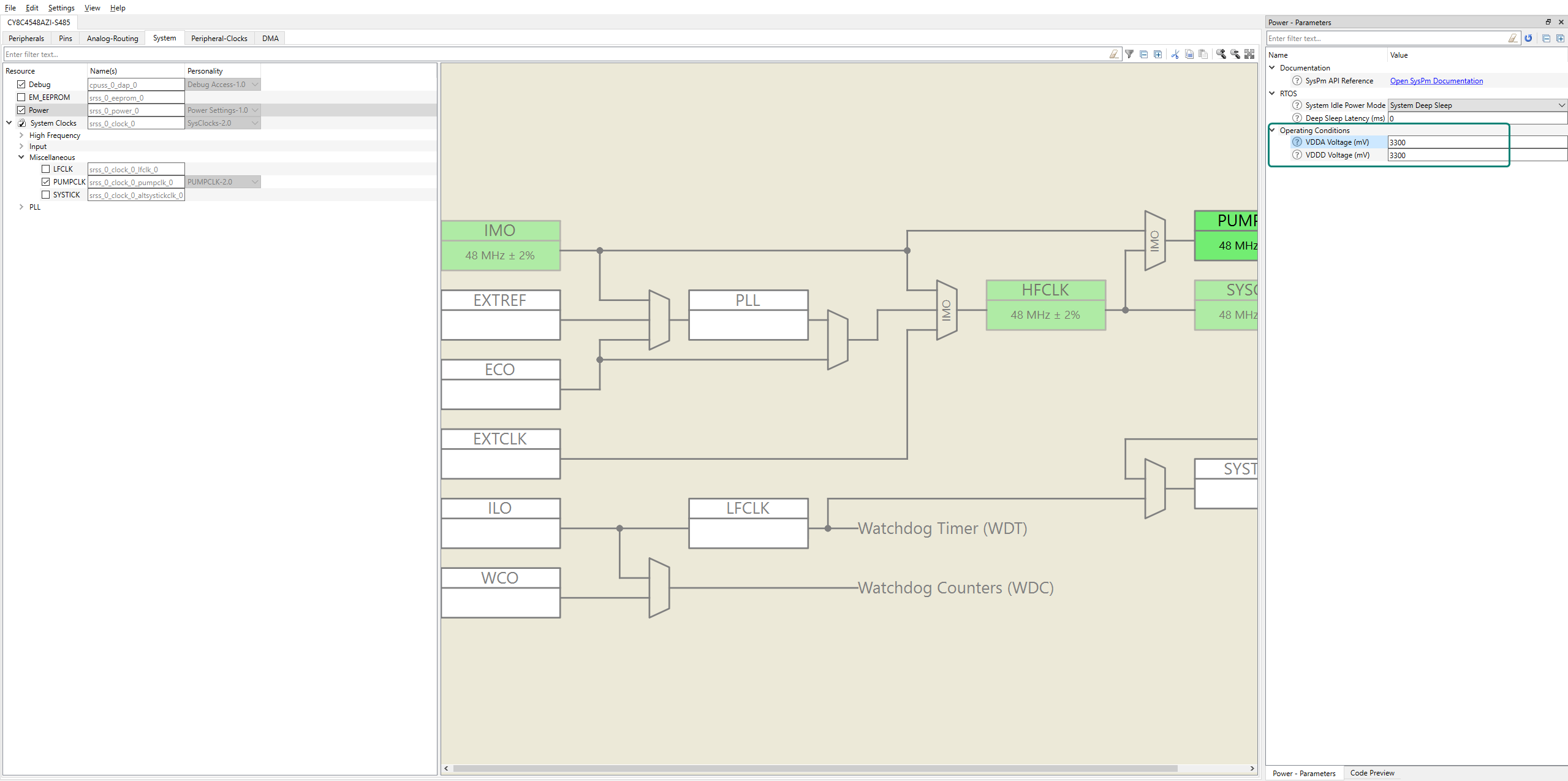Enable the EM_EEPROM resource checkbox
The height and width of the screenshot is (781, 1568).
click(x=21, y=97)
